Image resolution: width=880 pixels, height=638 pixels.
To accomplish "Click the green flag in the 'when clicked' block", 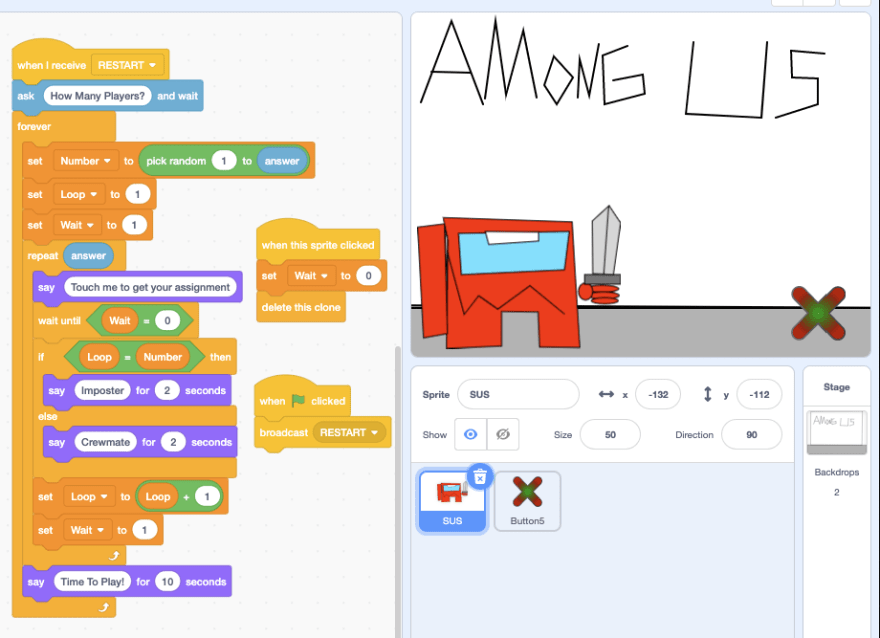I will 299,401.
